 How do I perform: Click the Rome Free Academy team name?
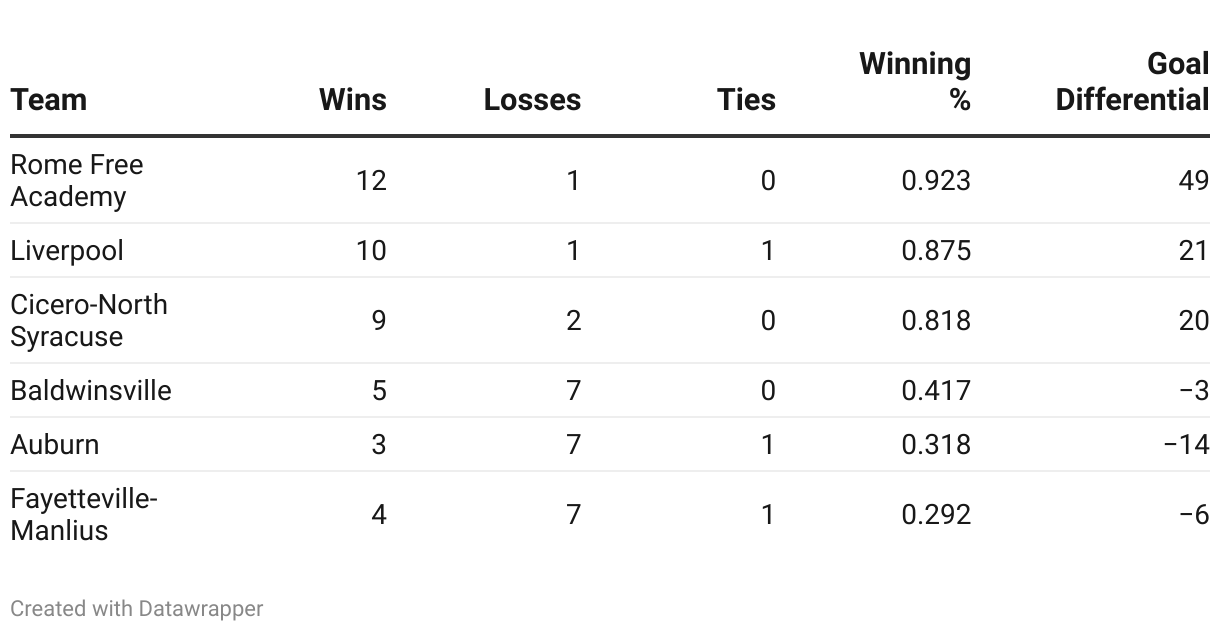point(77,181)
